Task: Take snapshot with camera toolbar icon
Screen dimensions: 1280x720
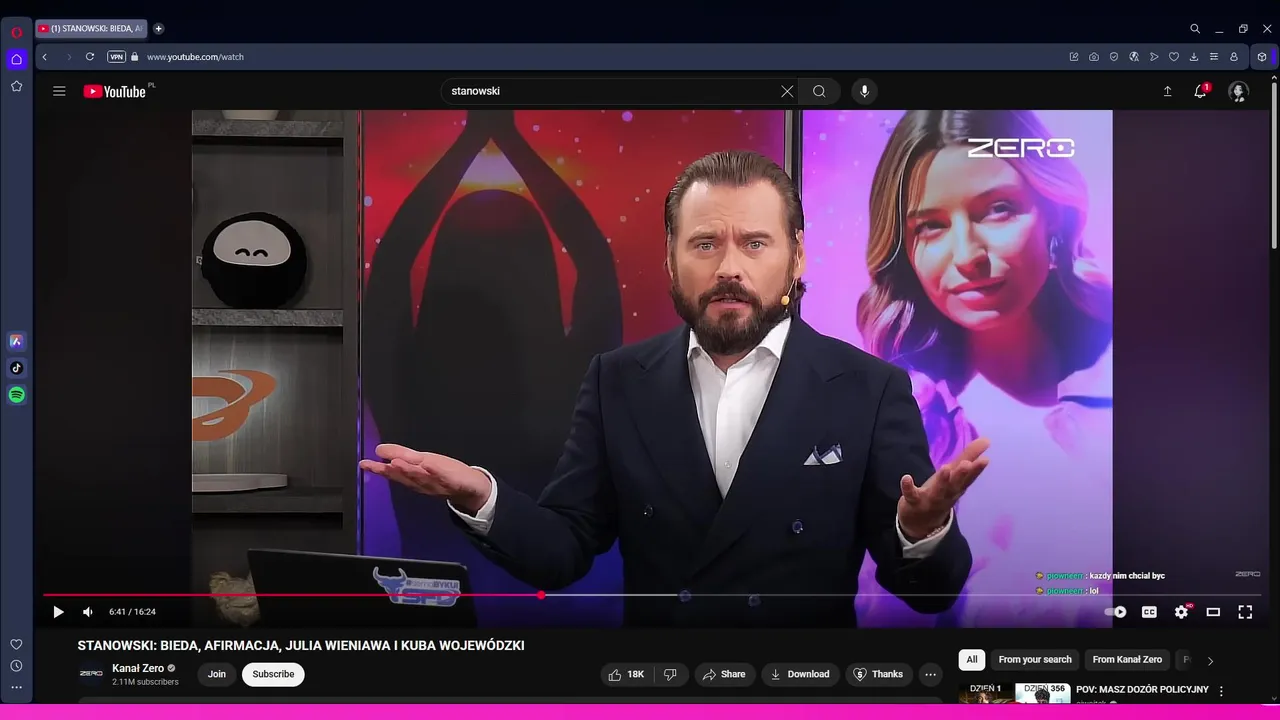Action: click(x=1094, y=57)
